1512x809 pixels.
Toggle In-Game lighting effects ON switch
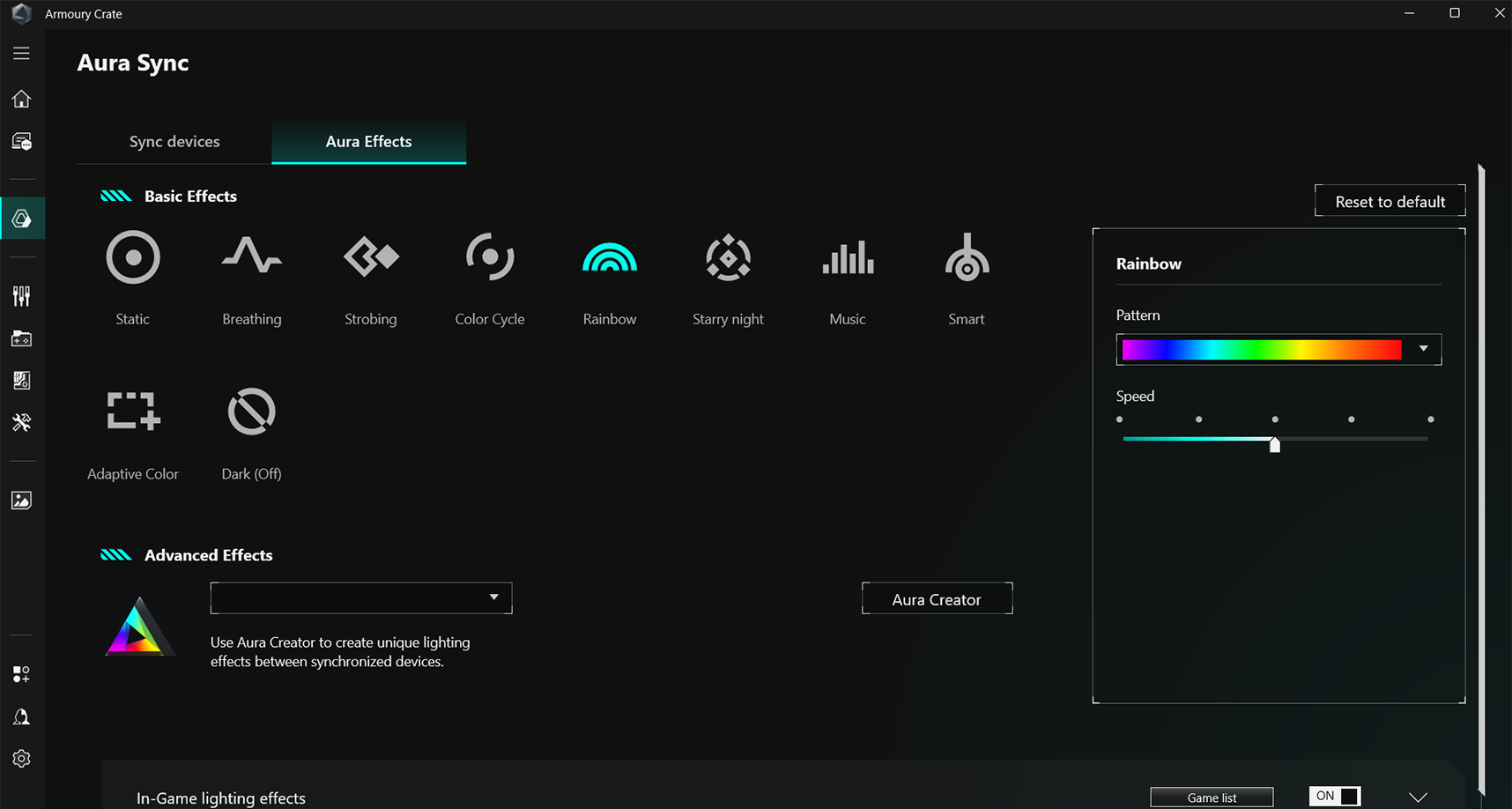click(1334, 796)
